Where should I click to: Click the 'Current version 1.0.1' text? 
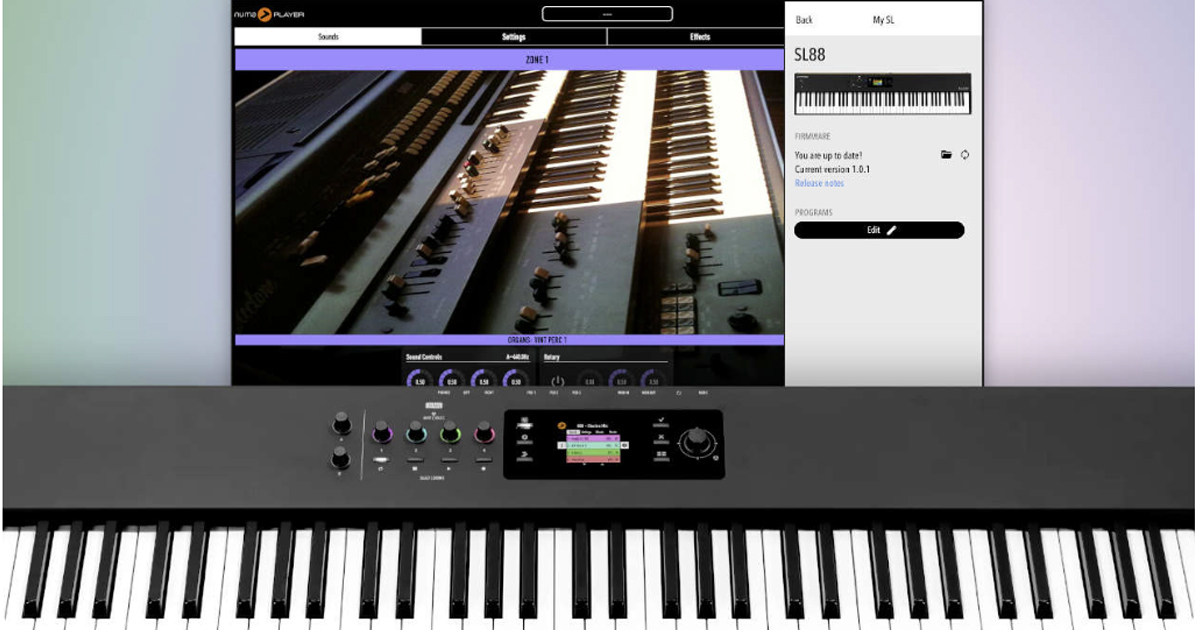pyautogui.click(x=832, y=169)
